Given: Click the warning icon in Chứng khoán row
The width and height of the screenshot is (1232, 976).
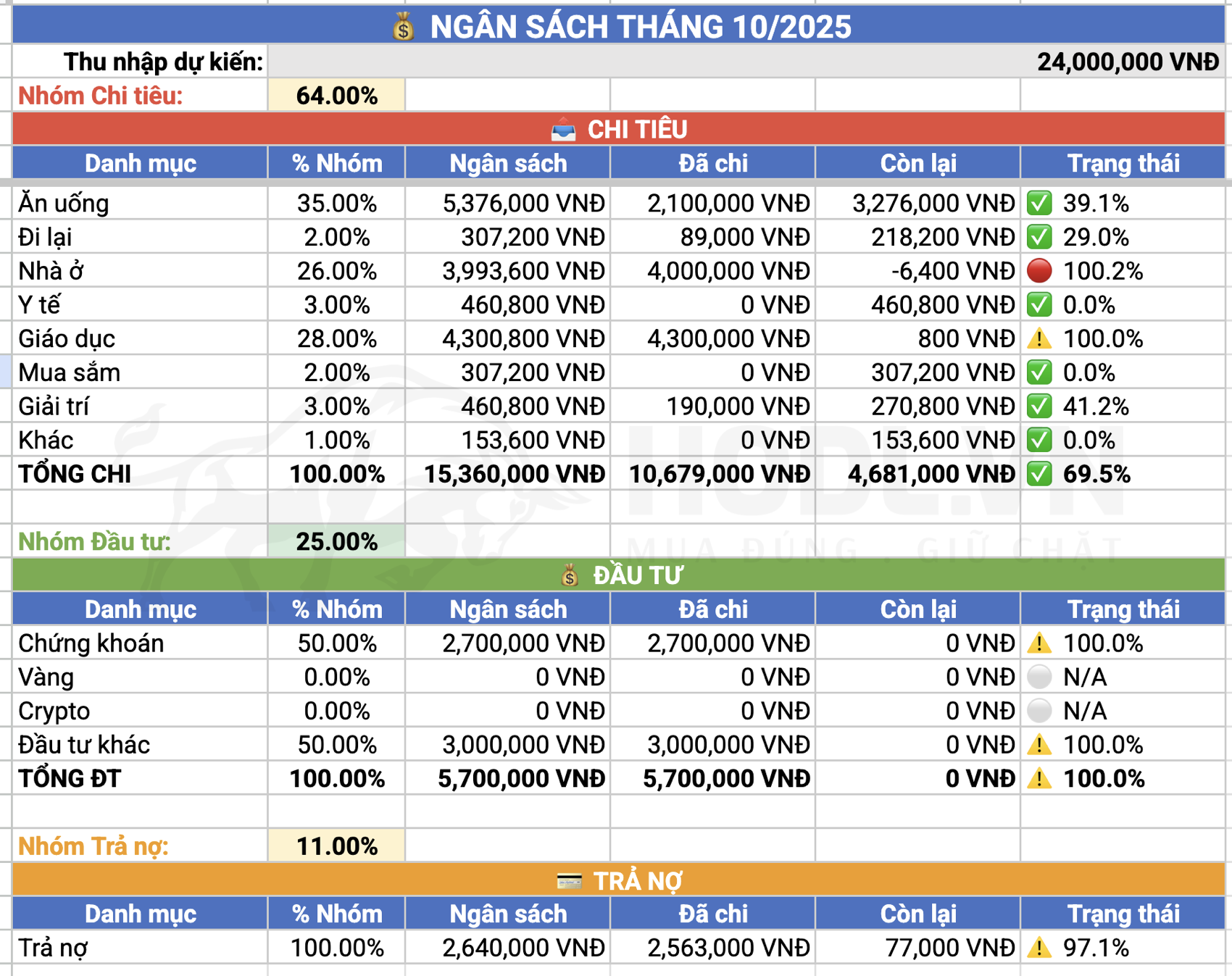Looking at the screenshot, I should click(x=1039, y=643).
